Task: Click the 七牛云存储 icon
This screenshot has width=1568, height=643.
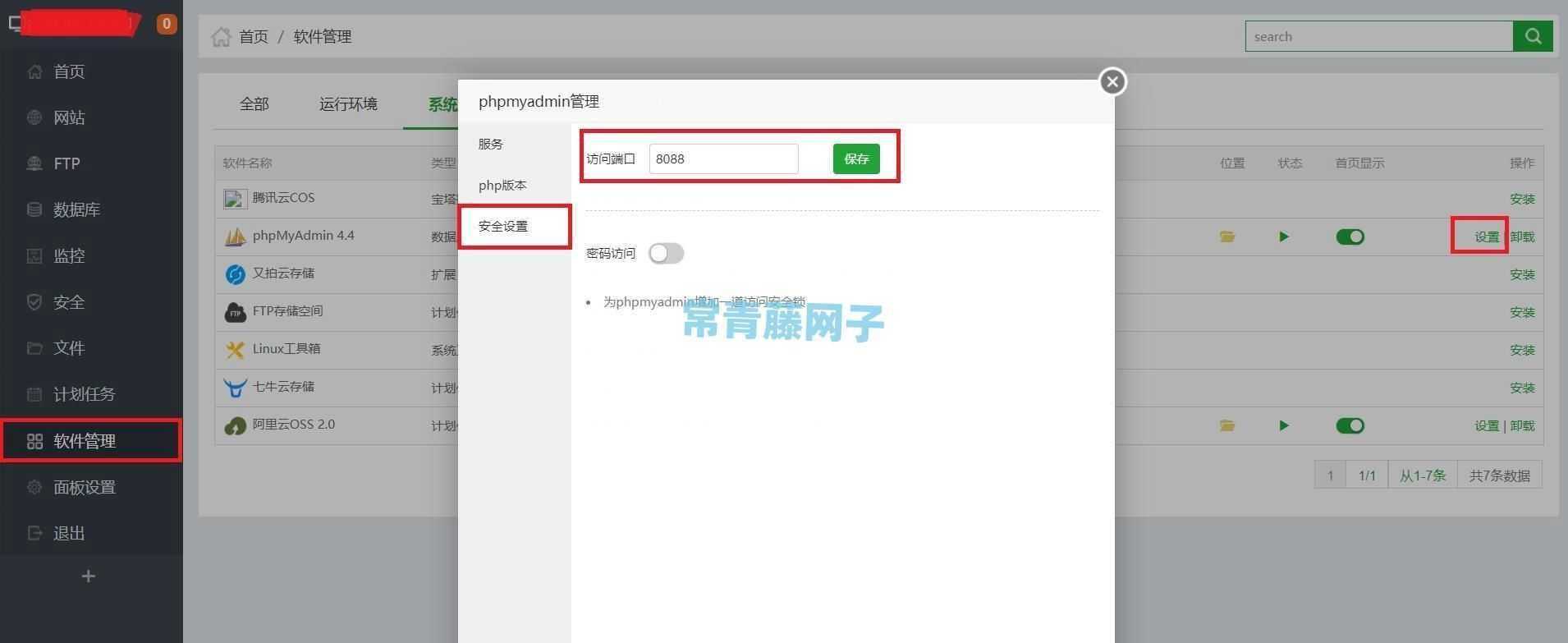Action: tap(235, 388)
